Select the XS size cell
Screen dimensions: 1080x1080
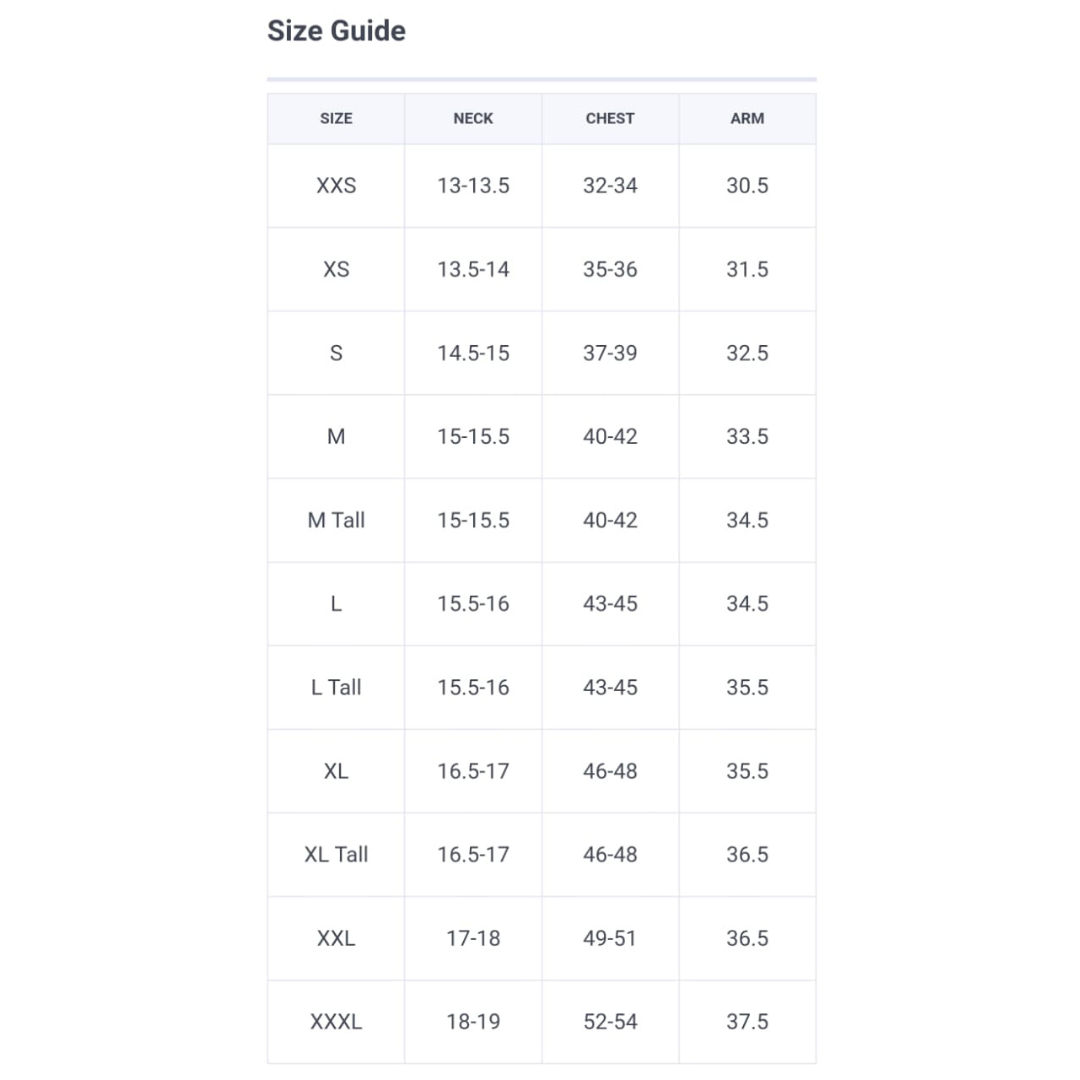[x=336, y=270]
